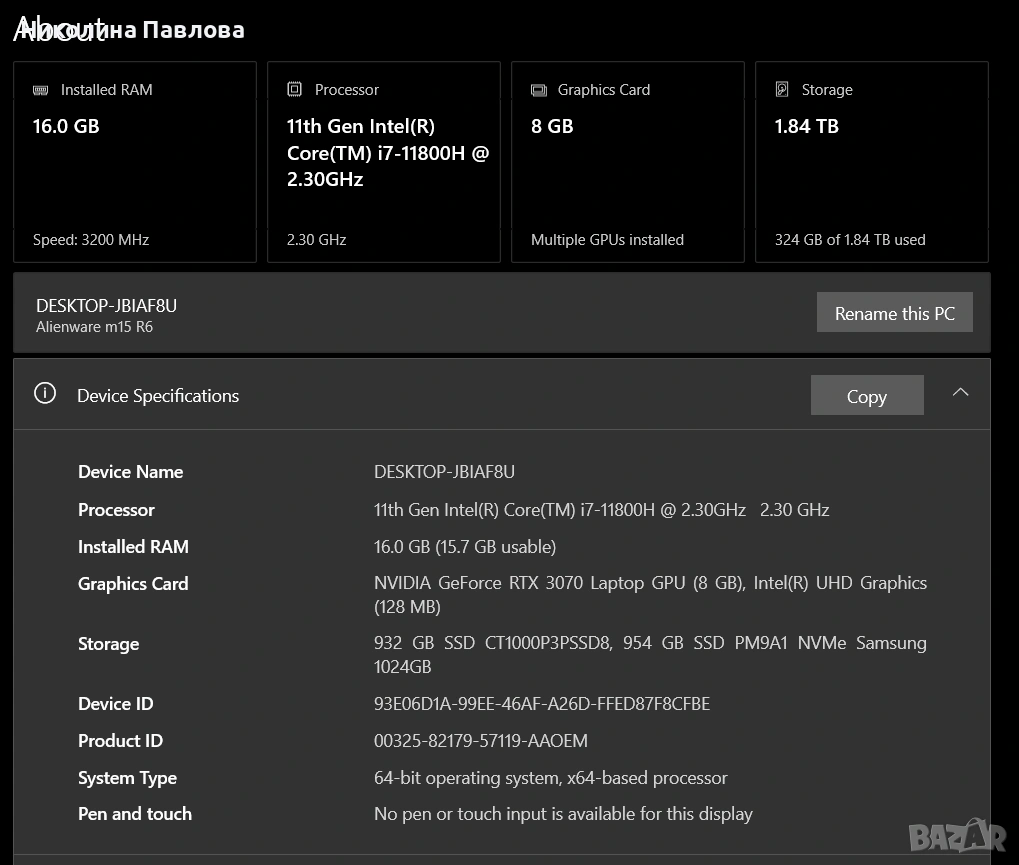
Task: Click the Storage drive icon
Action: [x=782, y=90]
